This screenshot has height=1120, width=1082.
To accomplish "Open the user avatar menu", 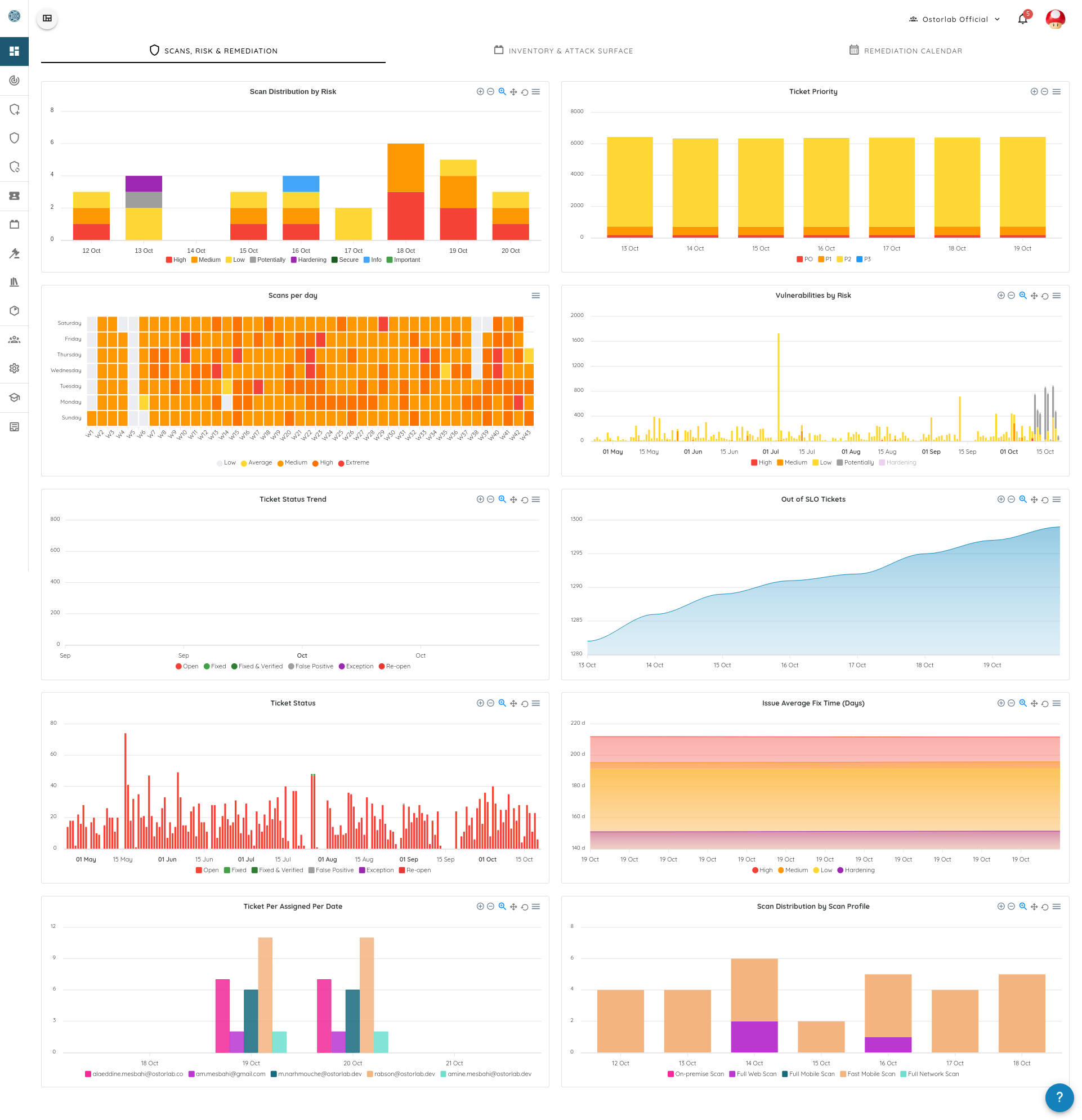I will (1055, 19).
